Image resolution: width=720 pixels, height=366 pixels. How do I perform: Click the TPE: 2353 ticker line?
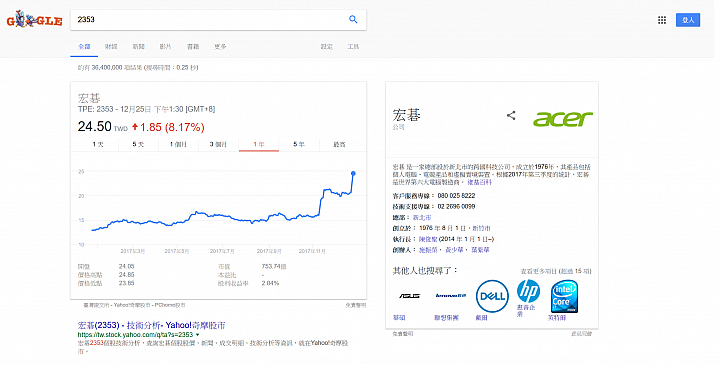coord(146,109)
